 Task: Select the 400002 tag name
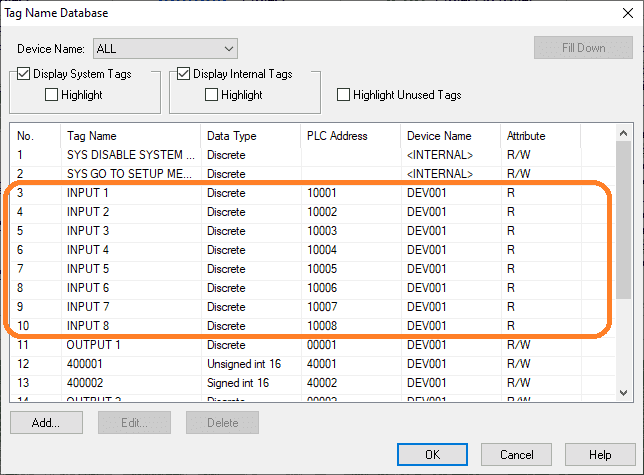tap(85, 383)
